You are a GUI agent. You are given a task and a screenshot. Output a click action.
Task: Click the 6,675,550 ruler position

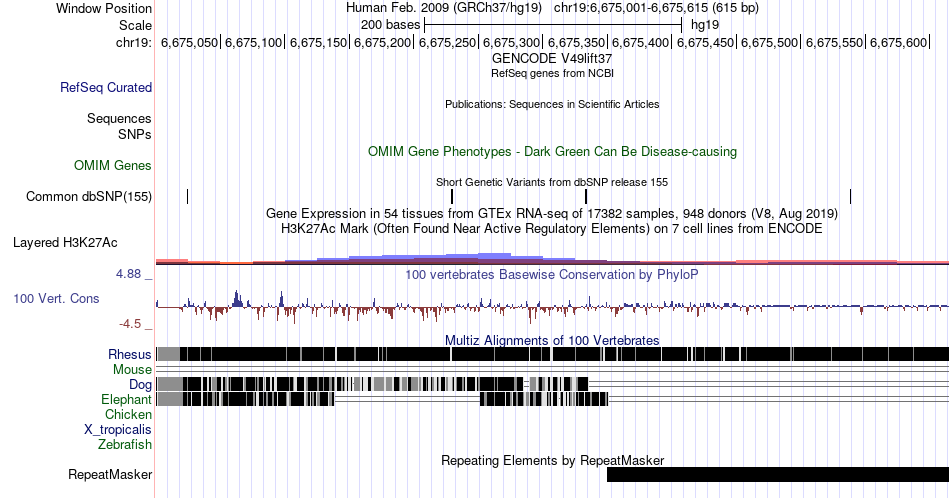tap(835, 42)
